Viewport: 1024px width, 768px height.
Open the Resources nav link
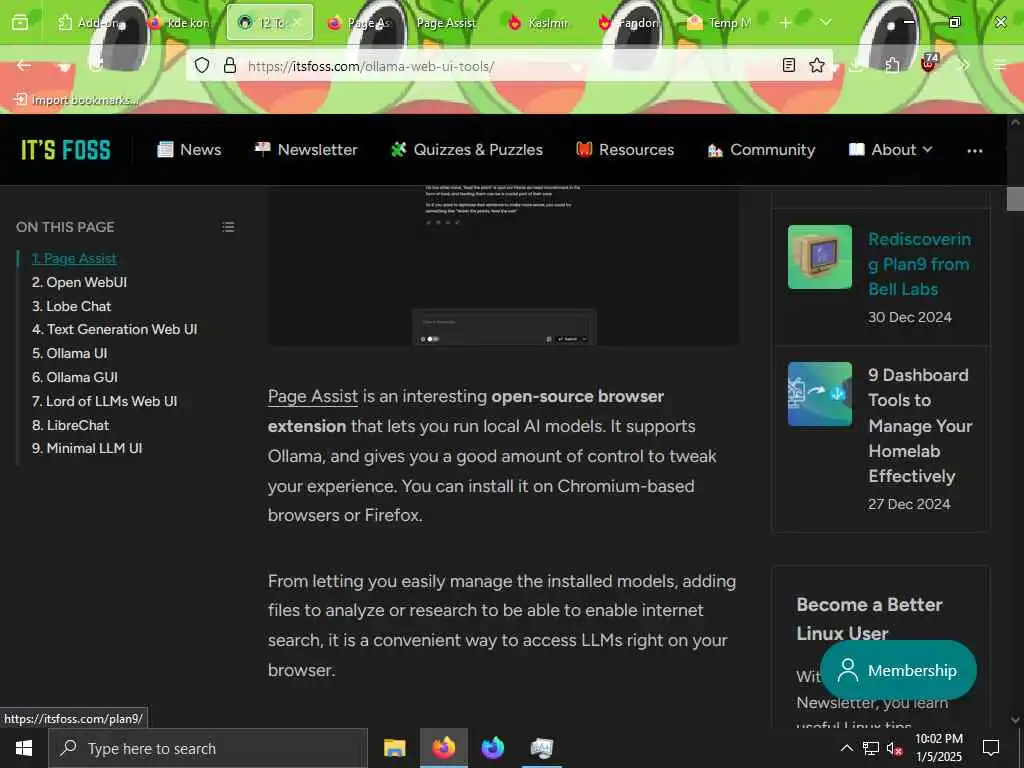pos(625,150)
